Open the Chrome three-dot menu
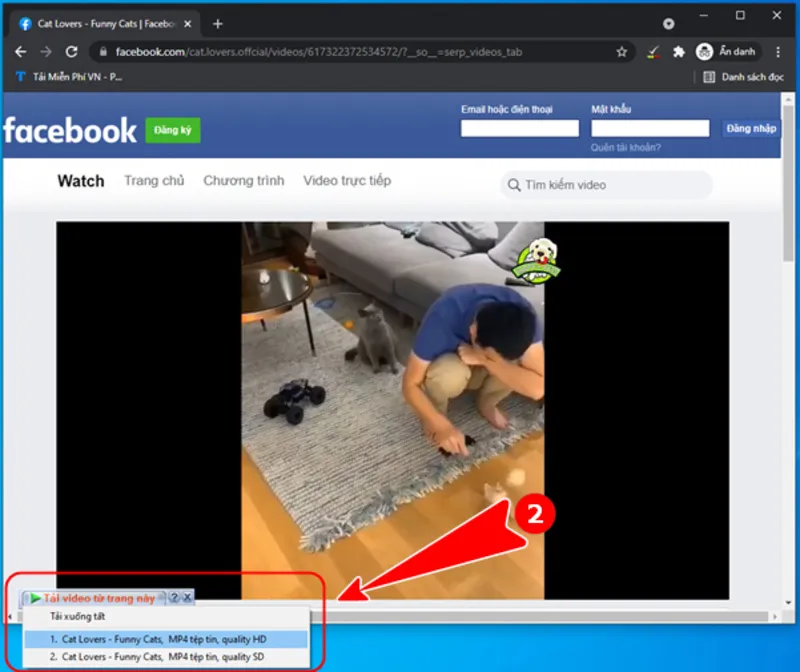800x672 pixels. pos(775,52)
